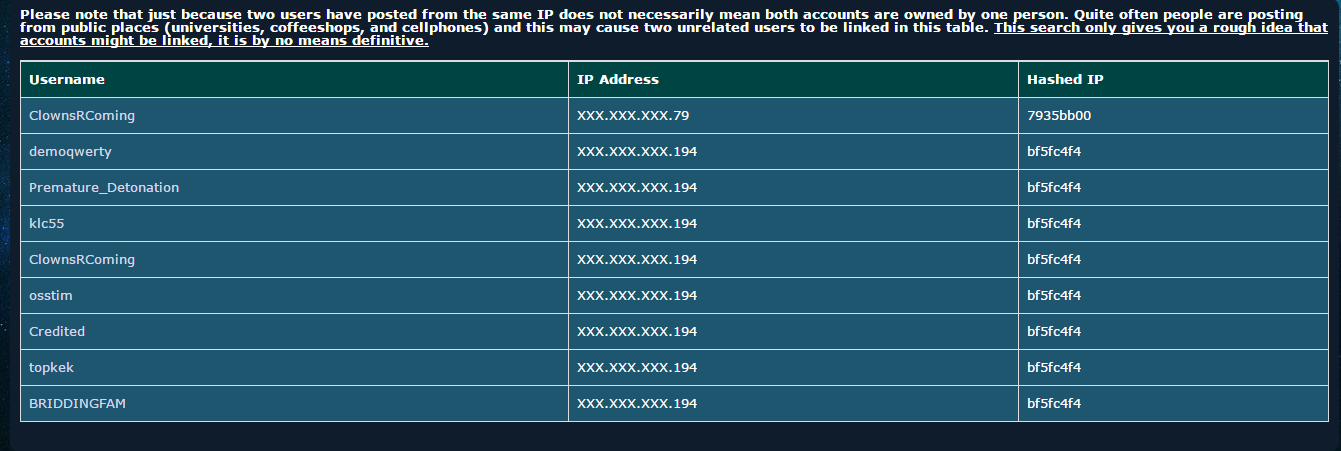This screenshot has width=1341, height=451.
Task: Open the topkek user profile
Action: [51, 367]
